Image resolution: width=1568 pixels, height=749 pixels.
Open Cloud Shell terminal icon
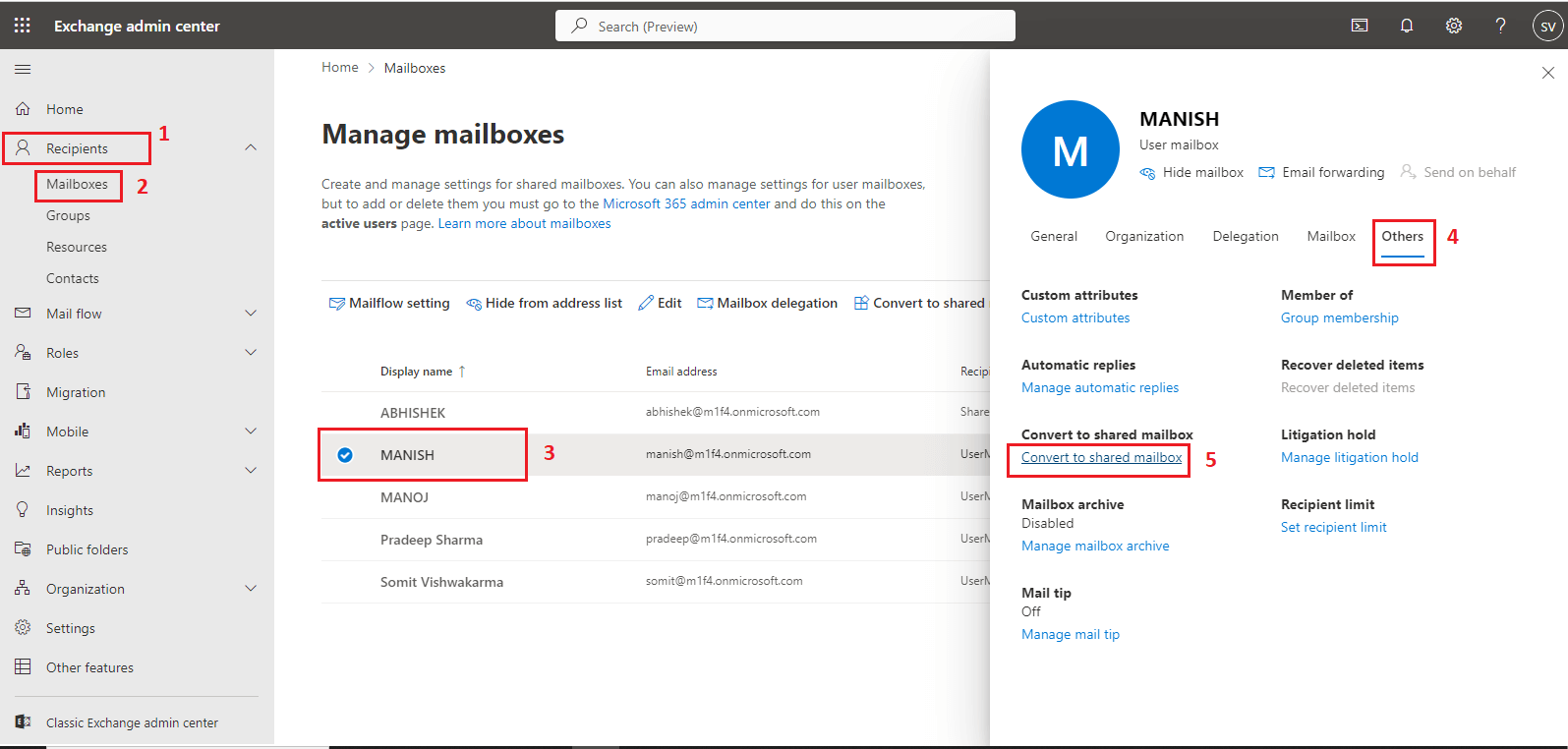click(1360, 26)
